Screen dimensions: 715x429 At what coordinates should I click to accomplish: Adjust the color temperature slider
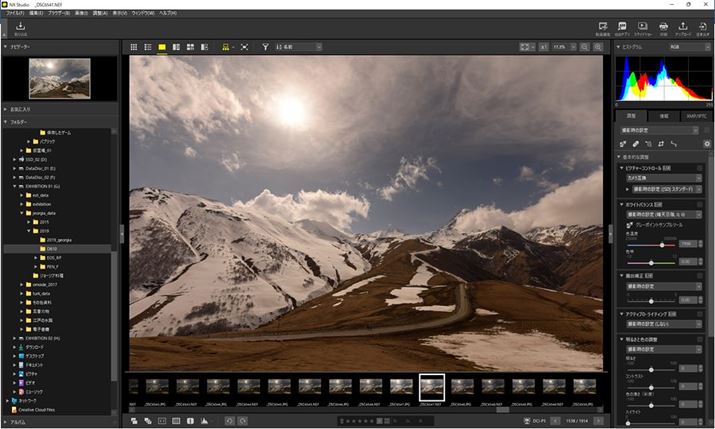662,244
